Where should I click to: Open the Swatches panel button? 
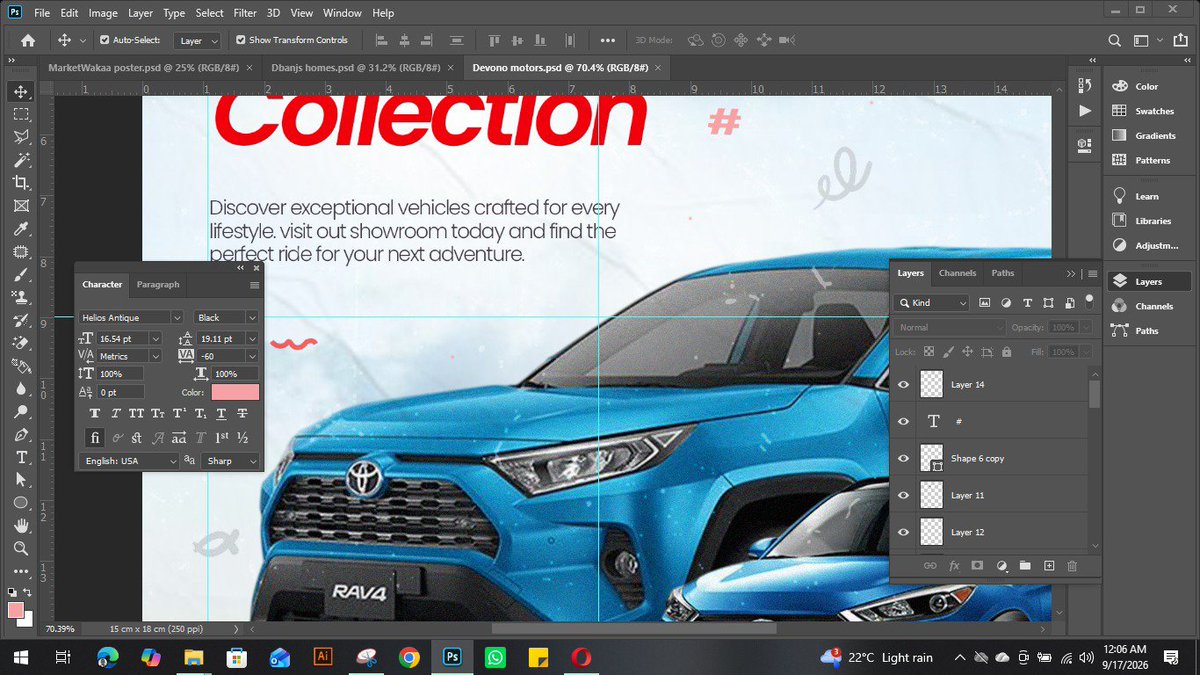(1146, 111)
